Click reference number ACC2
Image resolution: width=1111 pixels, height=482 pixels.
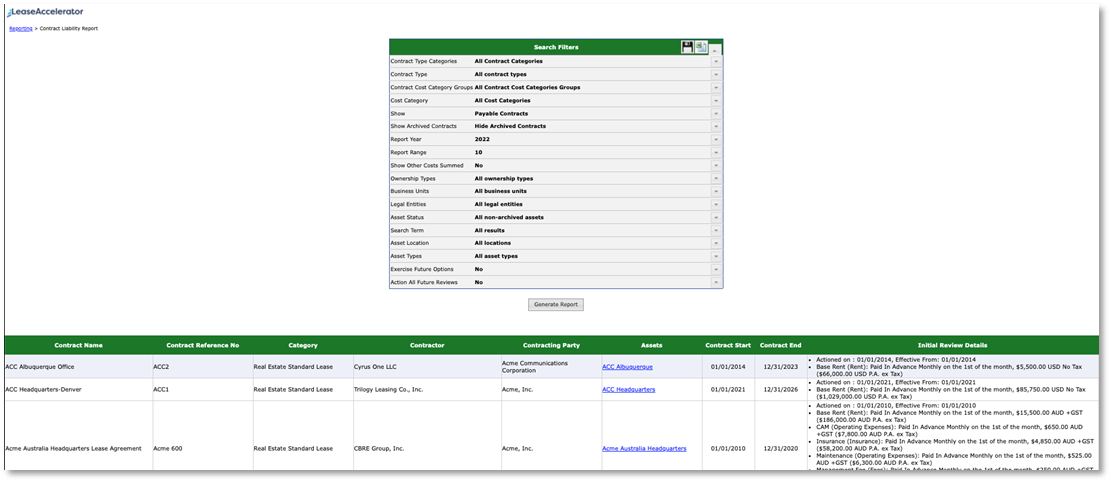point(161,366)
